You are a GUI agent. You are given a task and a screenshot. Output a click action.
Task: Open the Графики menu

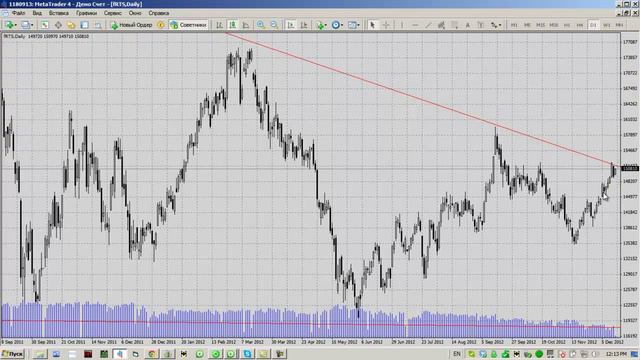87,13
